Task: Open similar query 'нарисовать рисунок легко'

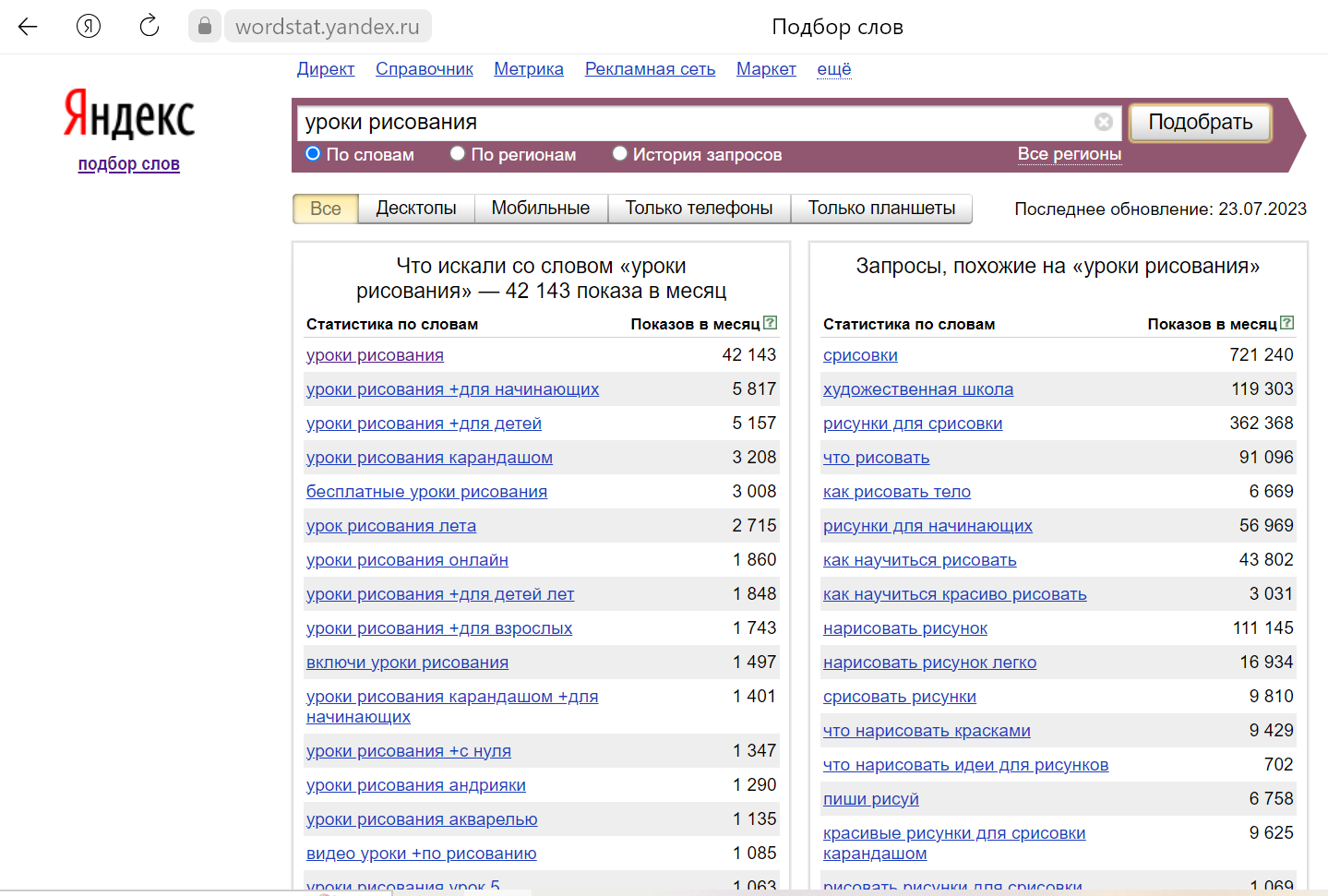Action: click(x=929, y=663)
